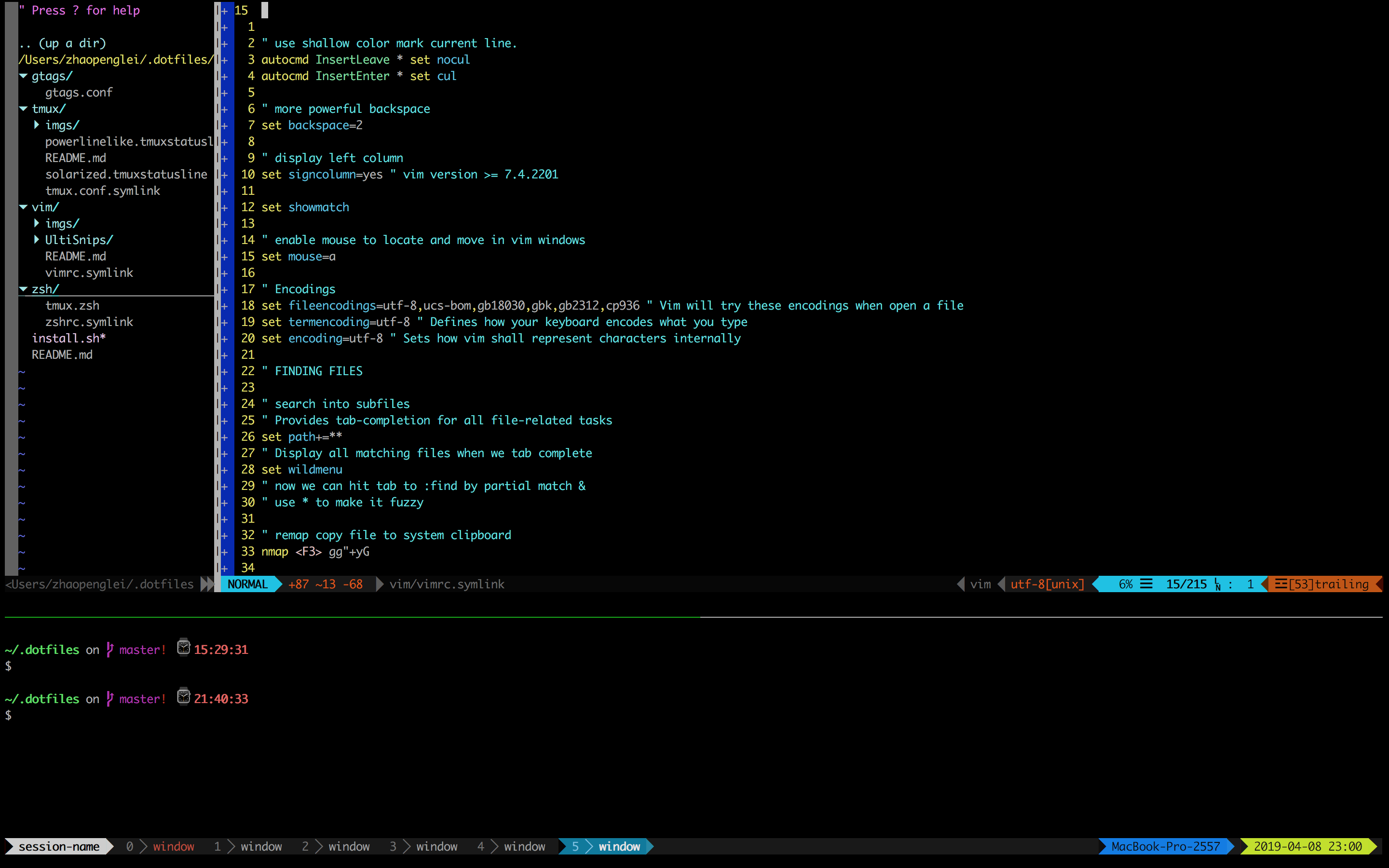1389x868 pixels.
Task: Click the clock icon beside 15:29:31
Action: (x=184, y=647)
